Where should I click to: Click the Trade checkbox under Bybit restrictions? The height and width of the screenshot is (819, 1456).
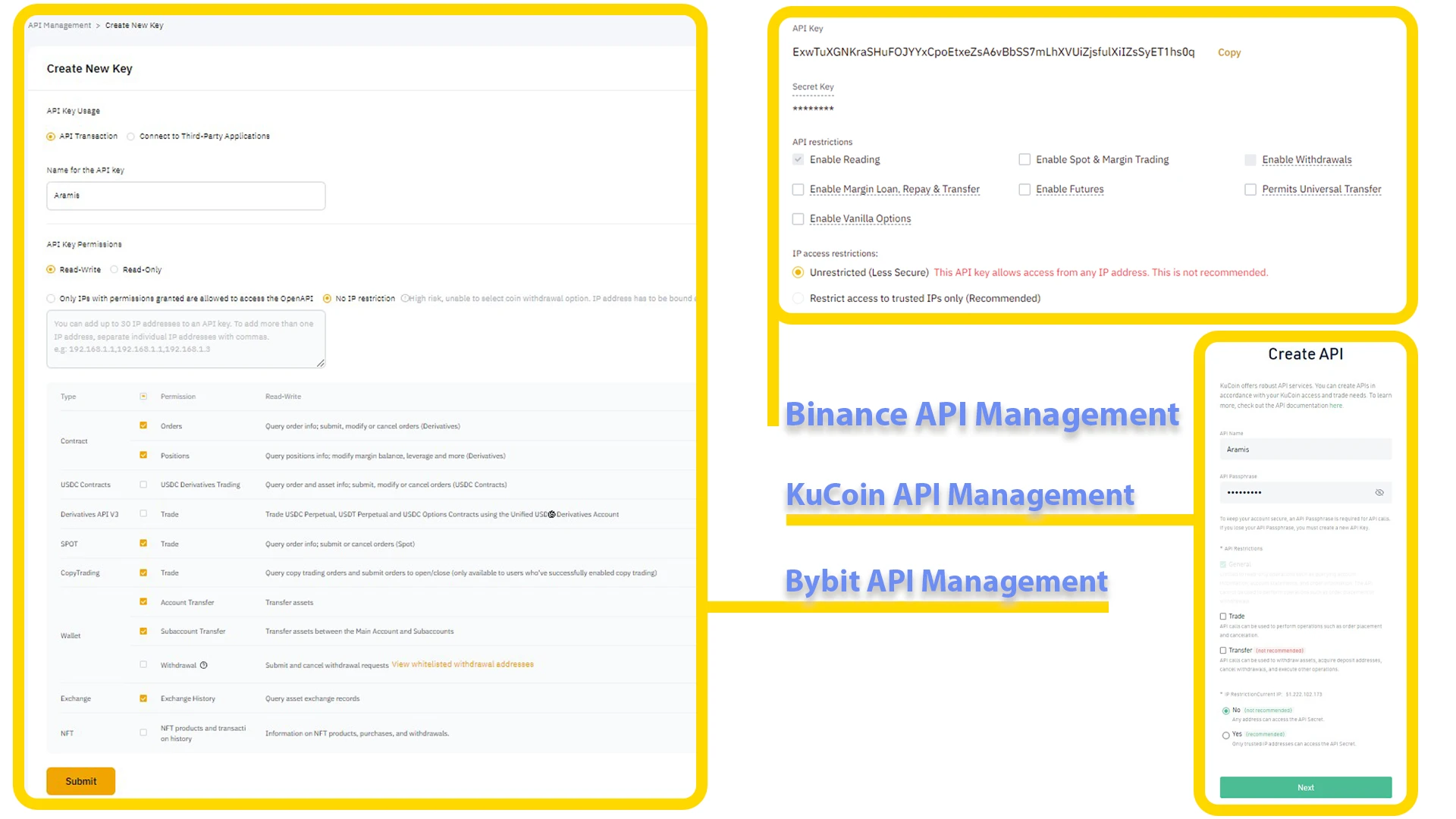pyautogui.click(x=1224, y=616)
